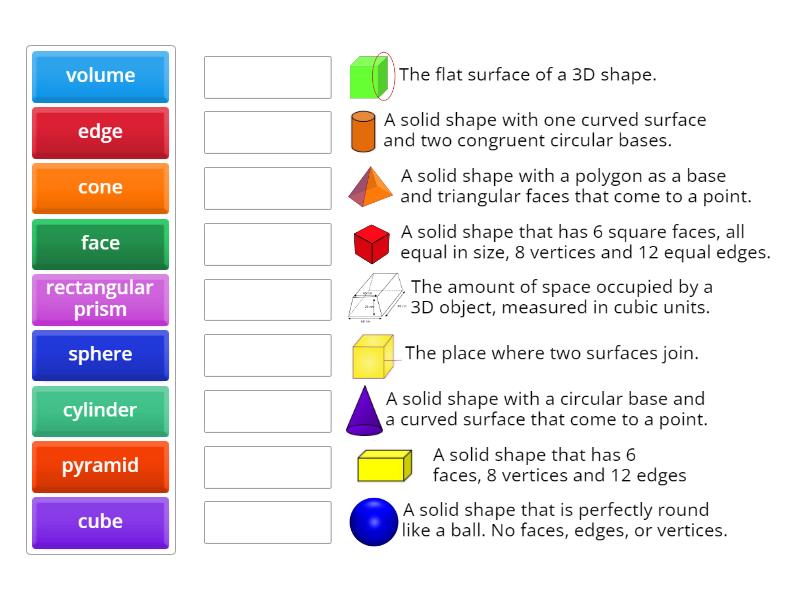This screenshot has height=600, width=800.
Task: Select the cylinder answer tile
Action: [x=100, y=410]
